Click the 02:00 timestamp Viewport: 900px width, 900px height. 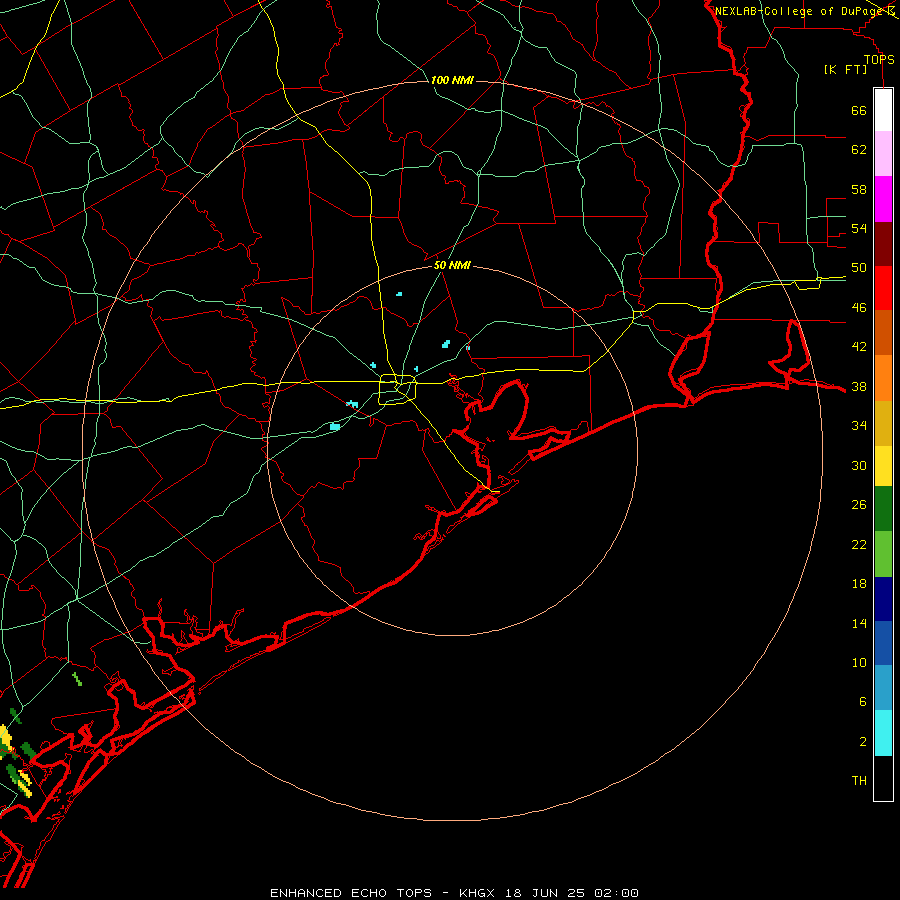coord(617,893)
